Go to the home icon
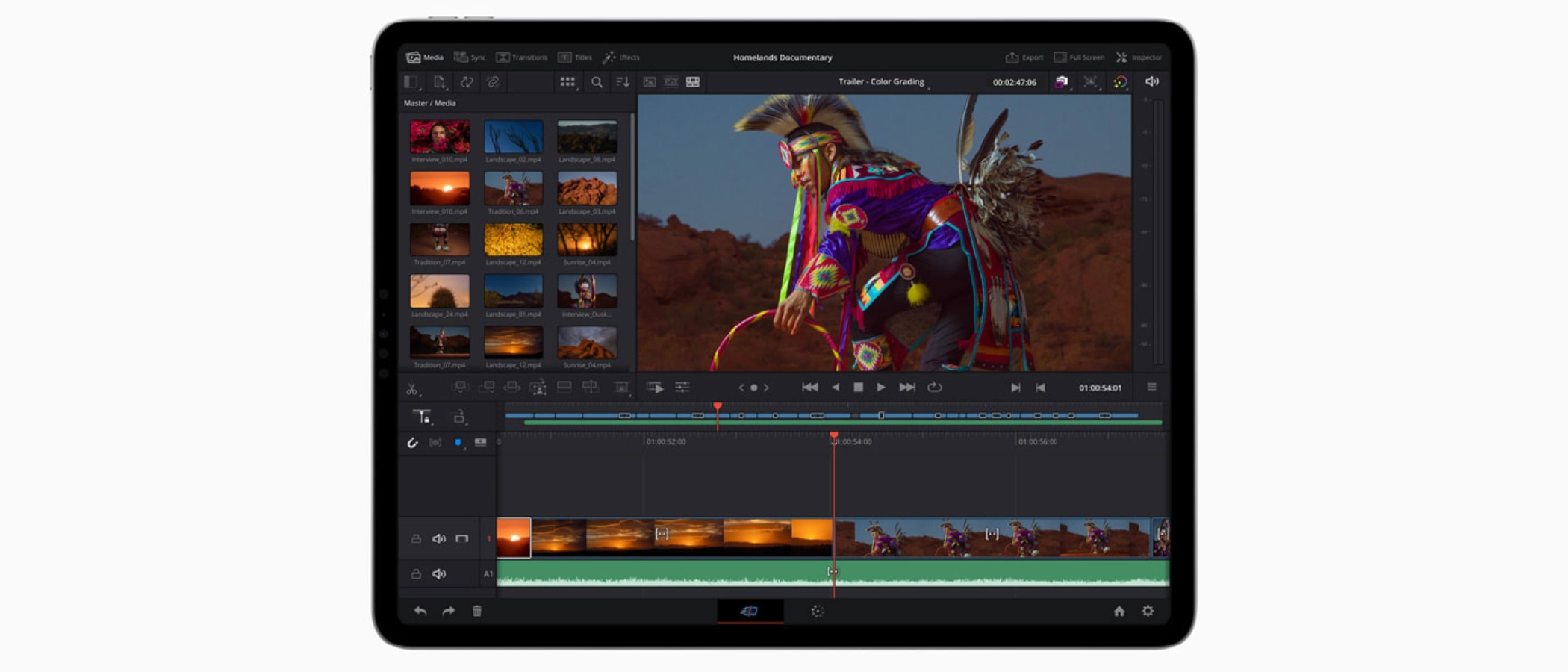Viewport: 1568px width, 672px height. pos(1119,611)
